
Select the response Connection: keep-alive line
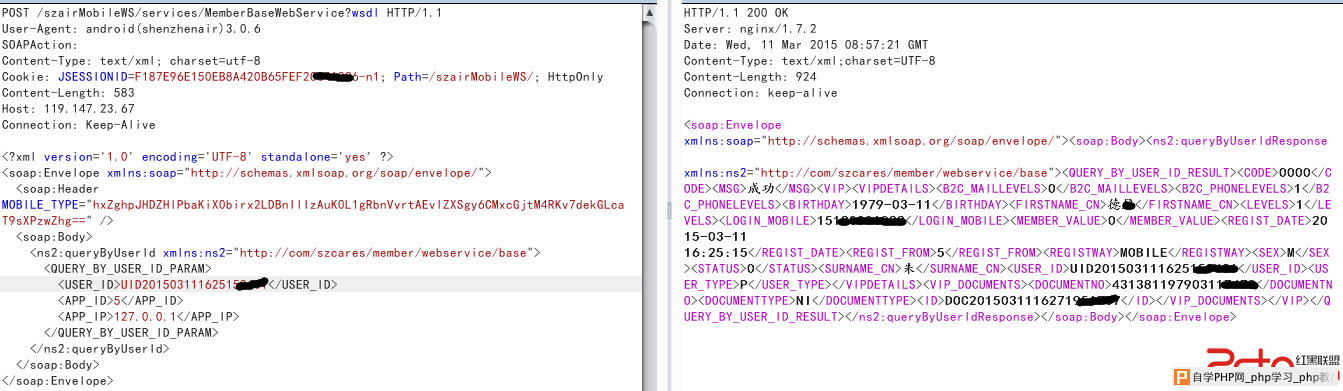click(x=760, y=92)
